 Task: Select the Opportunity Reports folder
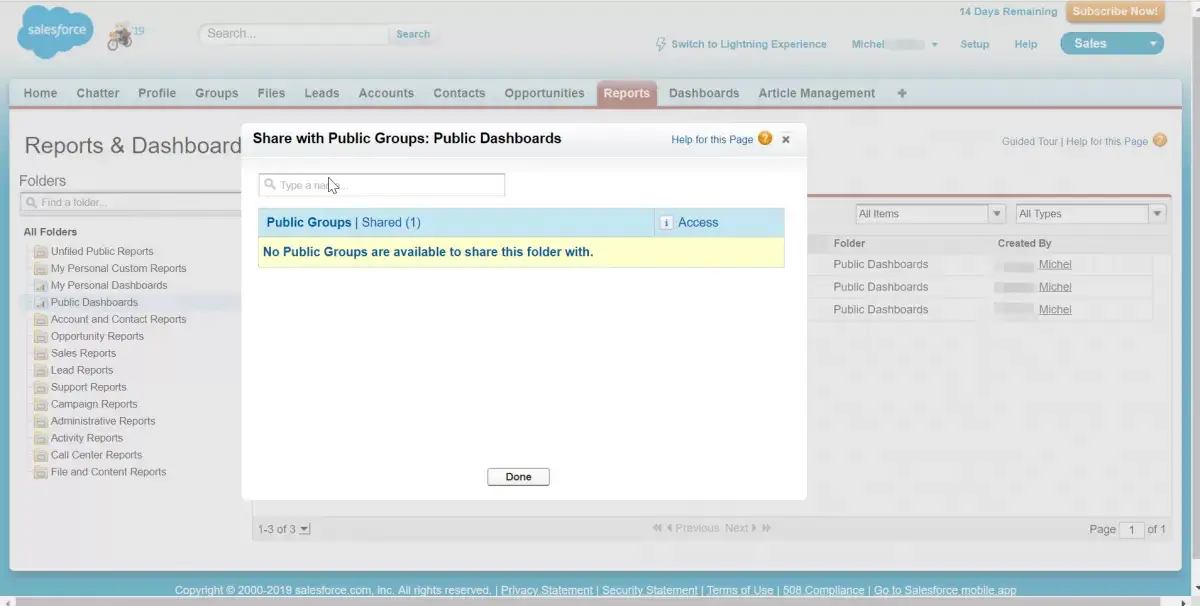(97, 337)
